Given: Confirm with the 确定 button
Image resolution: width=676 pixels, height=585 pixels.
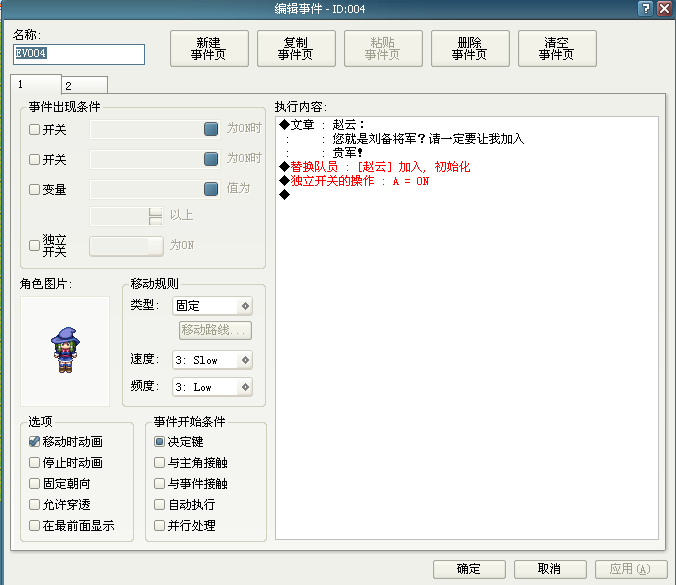Looking at the screenshot, I should tap(469, 569).
